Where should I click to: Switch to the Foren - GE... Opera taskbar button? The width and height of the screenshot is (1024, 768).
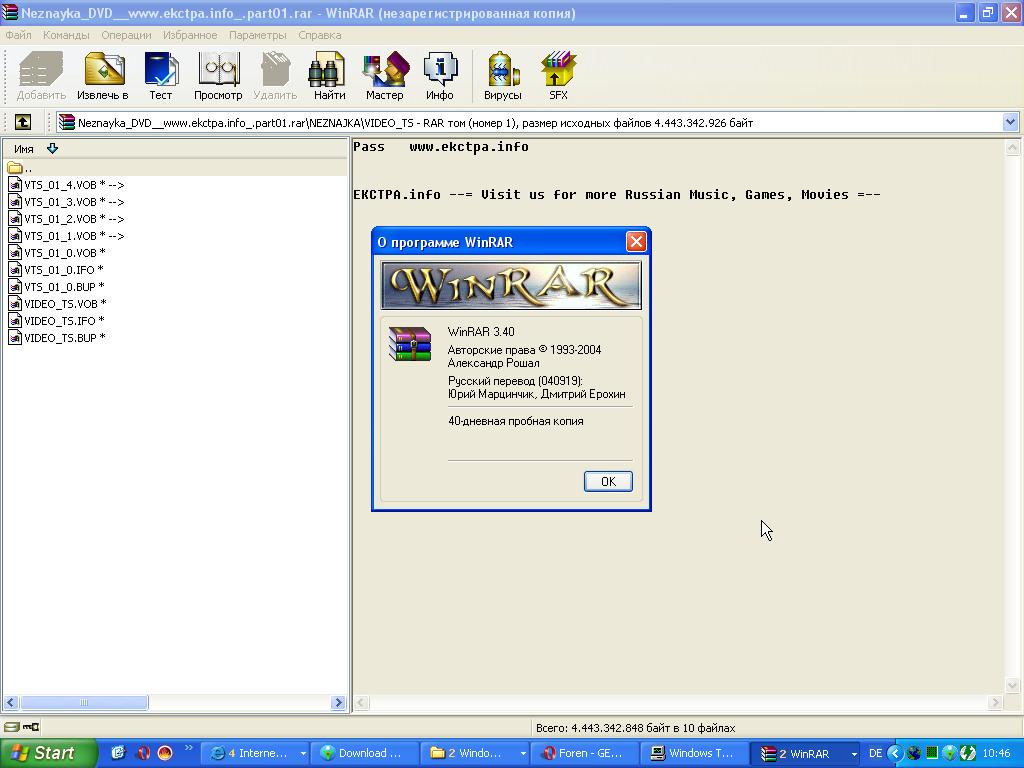click(x=584, y=753)
